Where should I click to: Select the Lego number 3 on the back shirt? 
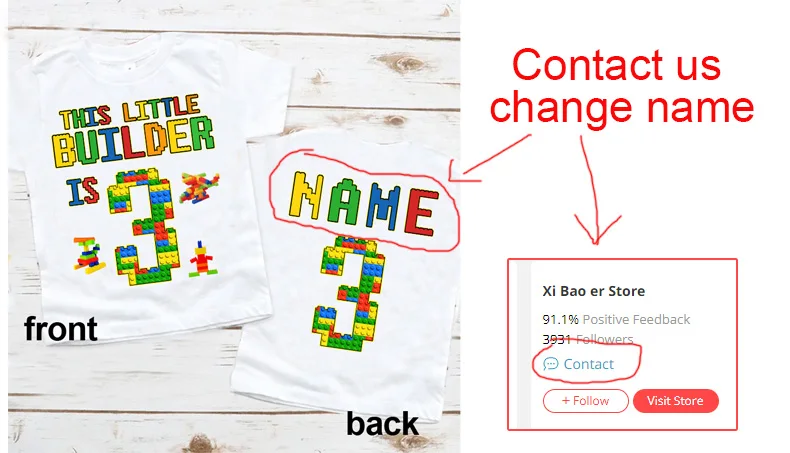click(345, 293)
